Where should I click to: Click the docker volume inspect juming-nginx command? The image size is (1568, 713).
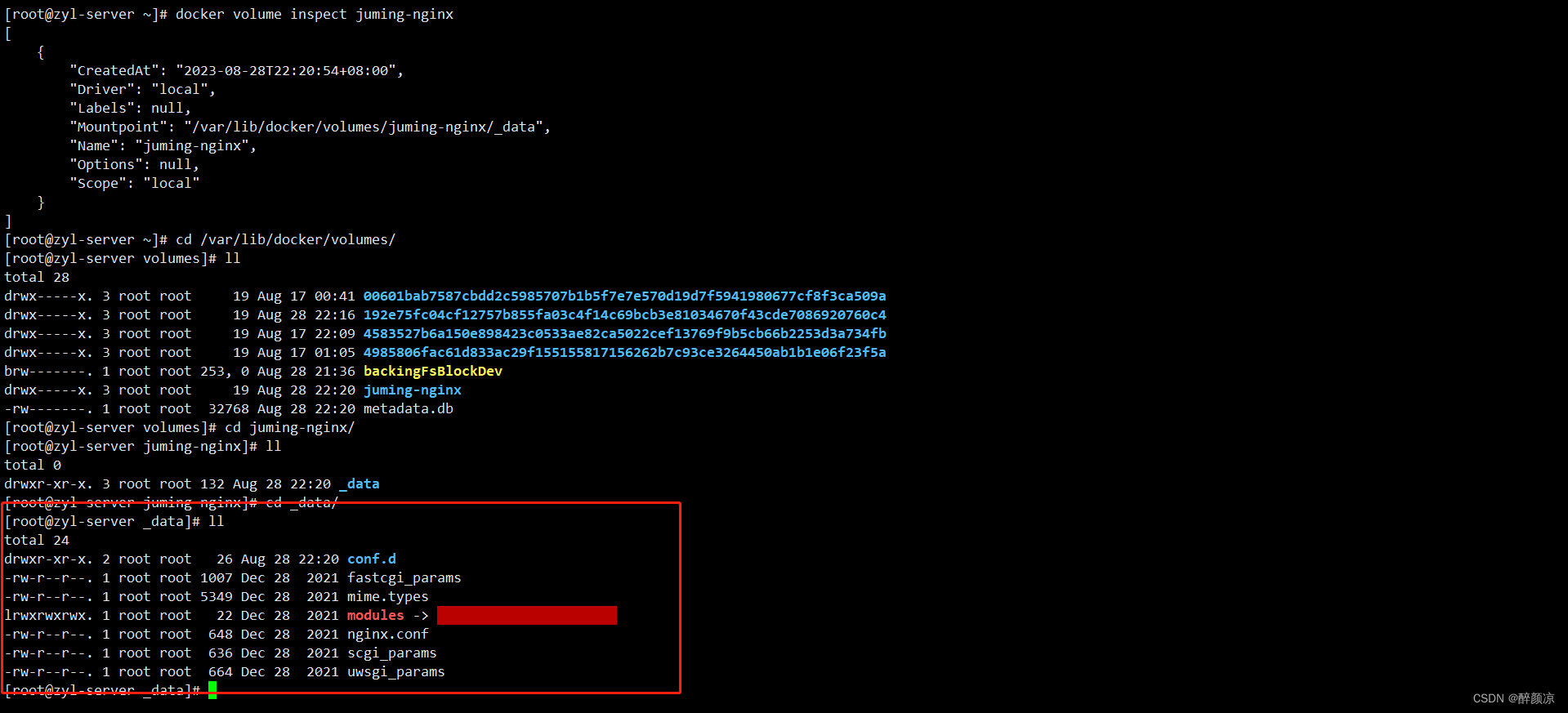pos(315,14)
